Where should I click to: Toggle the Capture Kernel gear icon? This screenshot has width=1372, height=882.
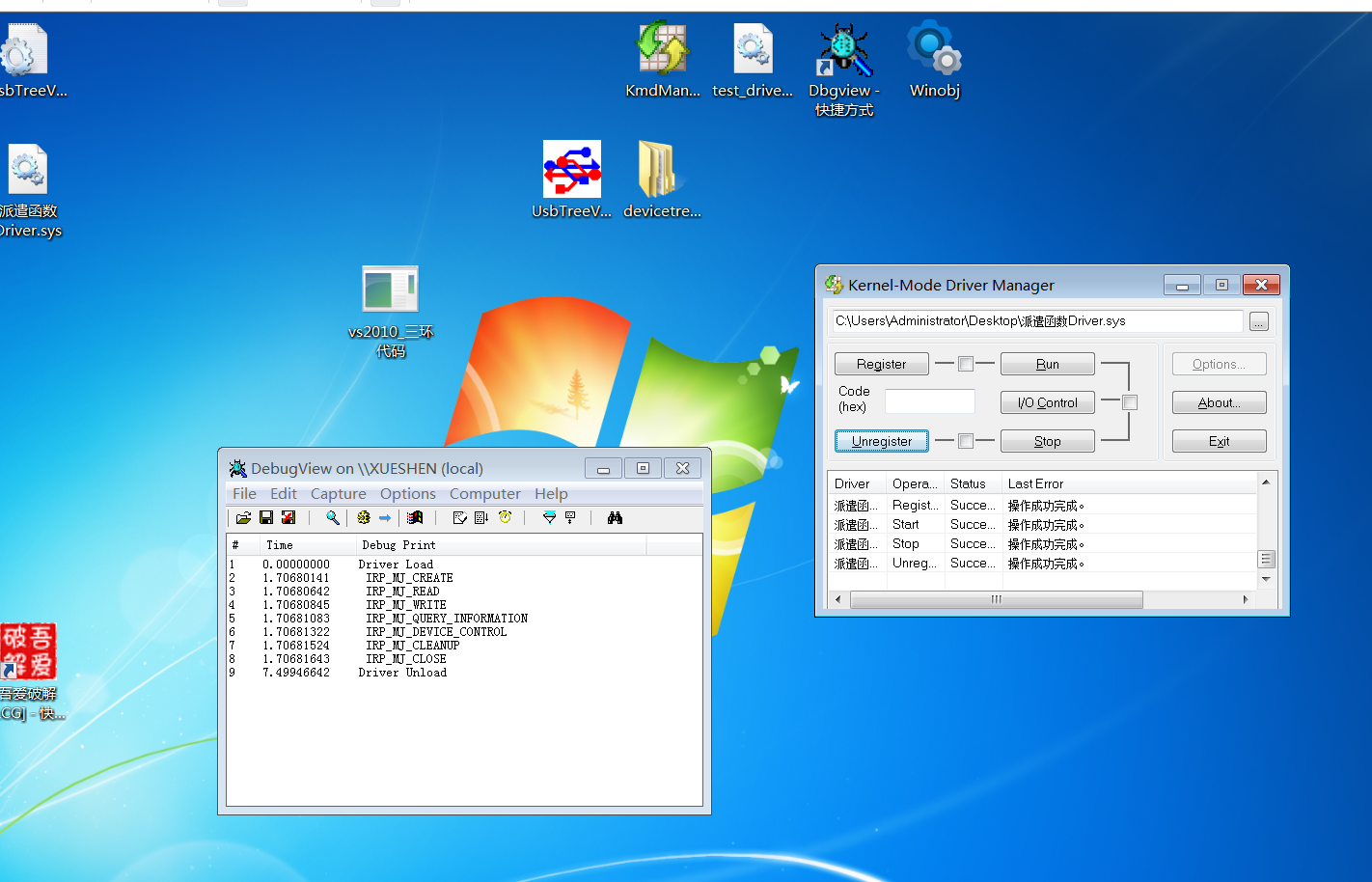point(364,518)
